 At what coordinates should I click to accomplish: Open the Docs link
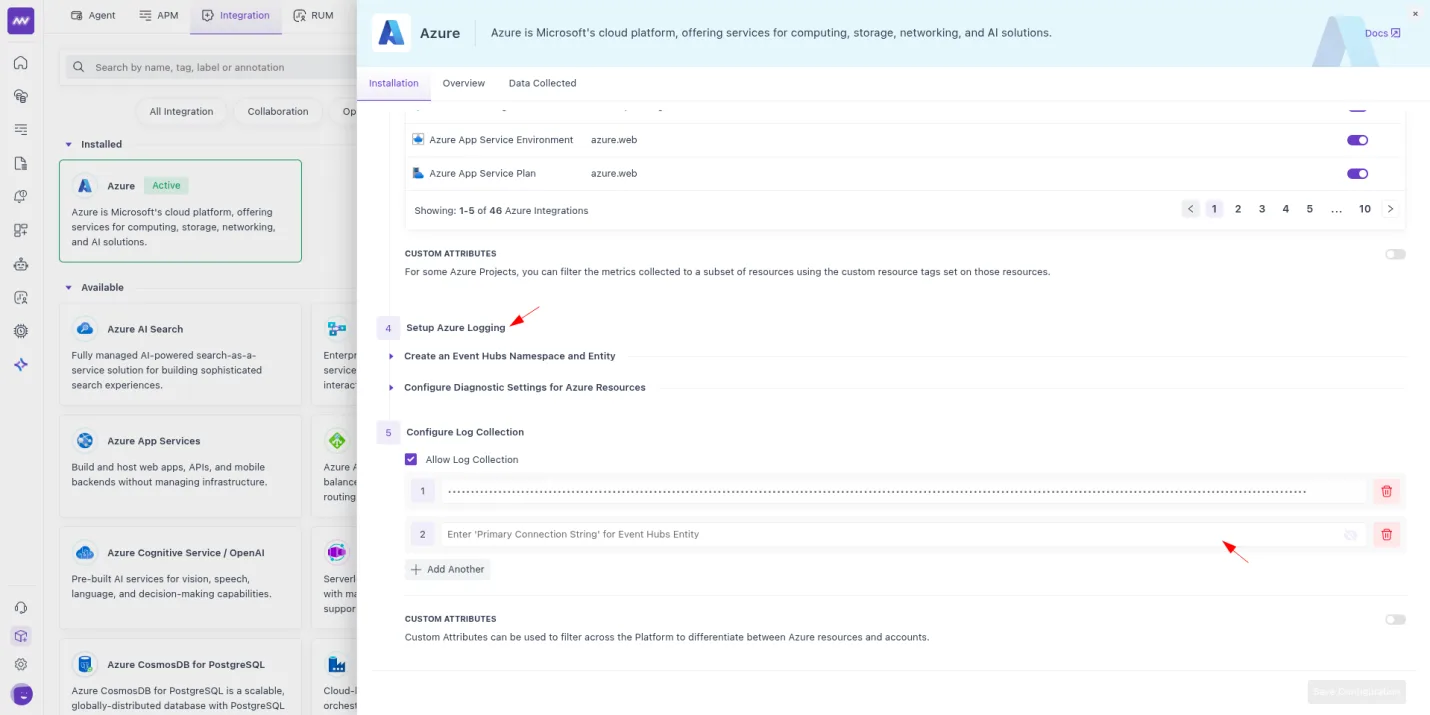pyautogui.click(x=1382, y=33)
